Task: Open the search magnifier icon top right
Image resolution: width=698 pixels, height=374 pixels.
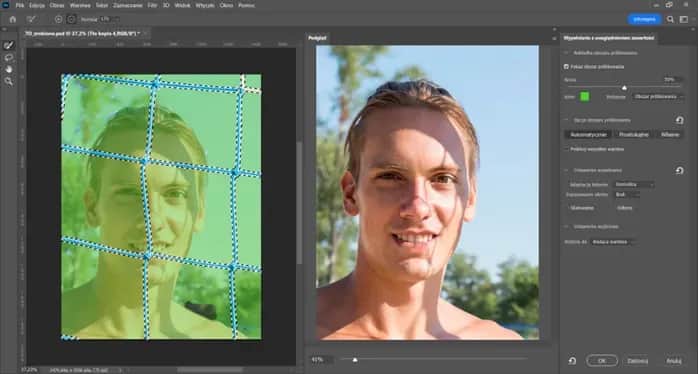Action: (670, 19)
